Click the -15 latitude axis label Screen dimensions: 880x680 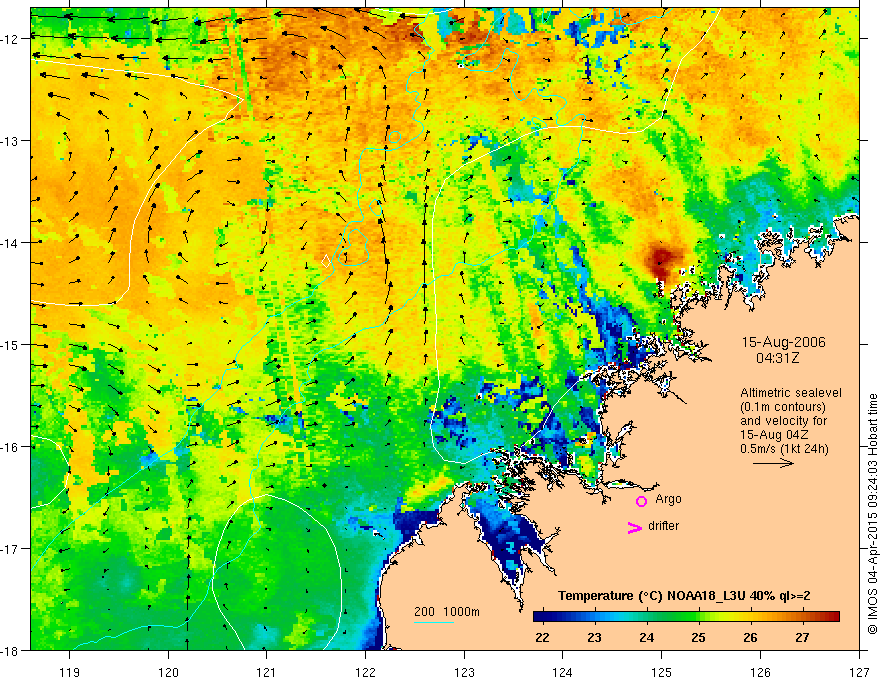pos(11,345)
